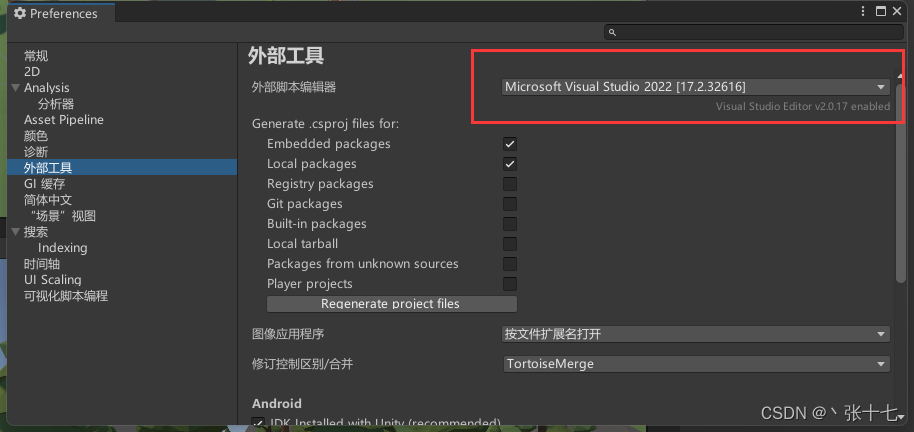Click the Preferences gear icon in tab
914x432 pixels.
coord(20,13)
